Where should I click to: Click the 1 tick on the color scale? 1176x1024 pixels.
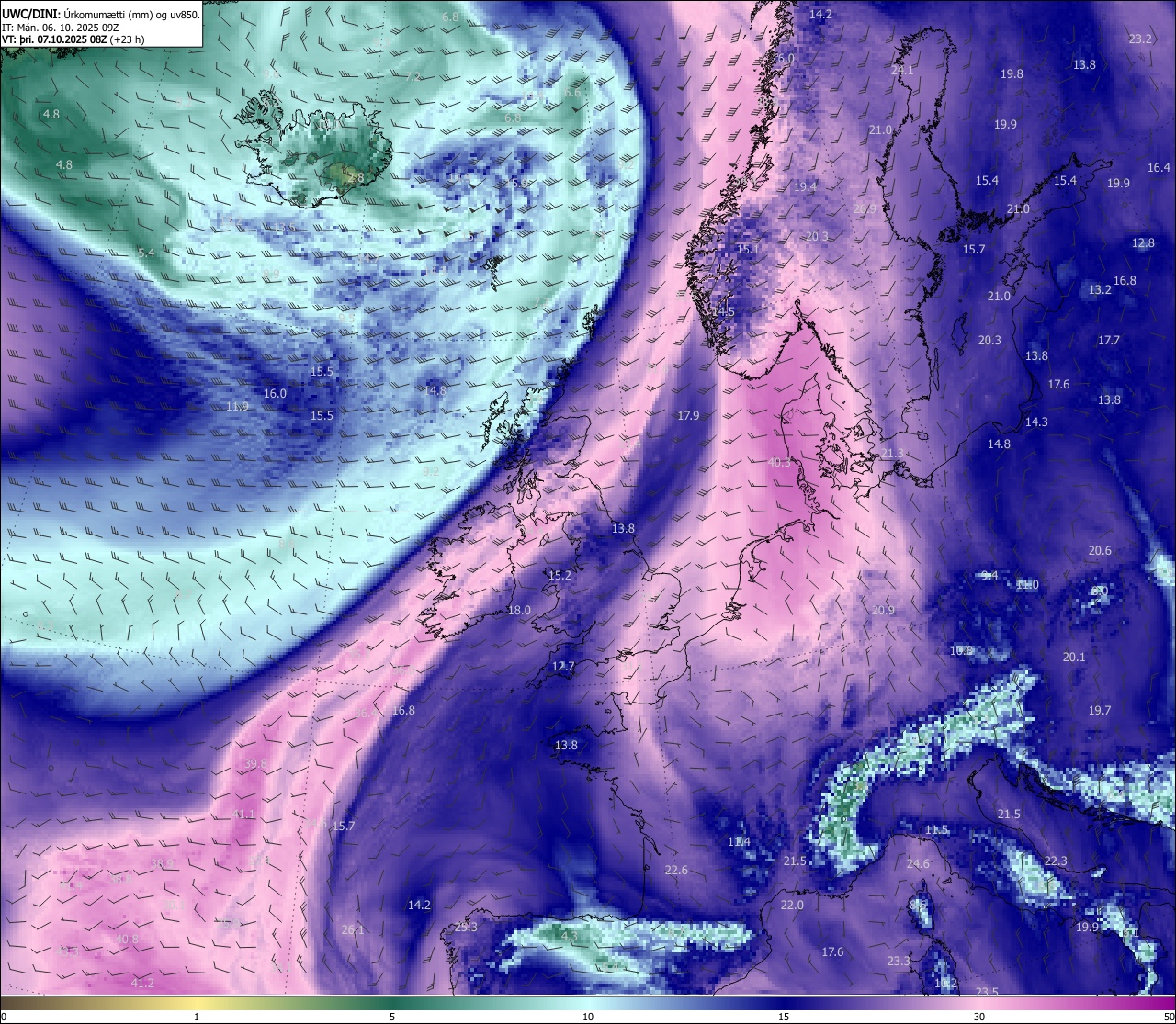pos(197,1017)
